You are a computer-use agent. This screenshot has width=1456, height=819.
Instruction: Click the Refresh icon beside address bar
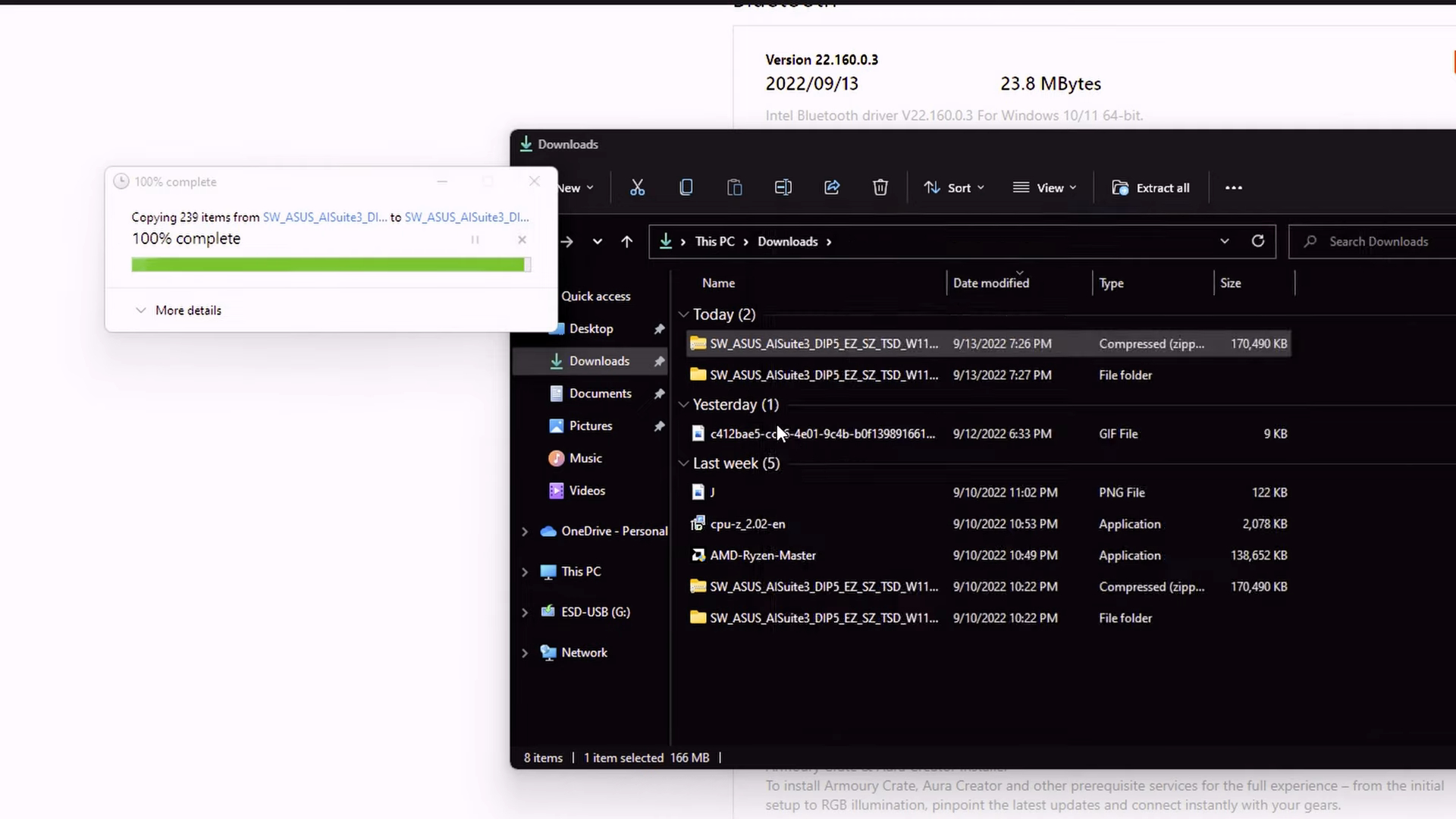pos(1257,241)
